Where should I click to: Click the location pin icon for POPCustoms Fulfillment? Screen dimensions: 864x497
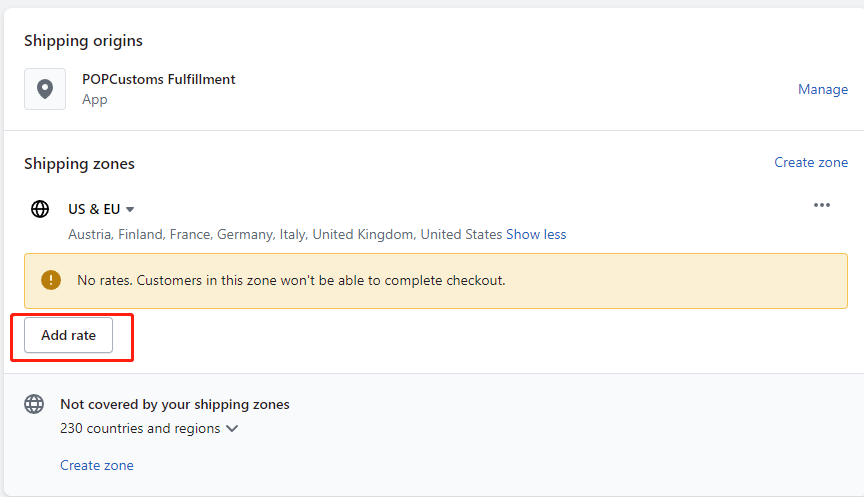coord(45,89)
